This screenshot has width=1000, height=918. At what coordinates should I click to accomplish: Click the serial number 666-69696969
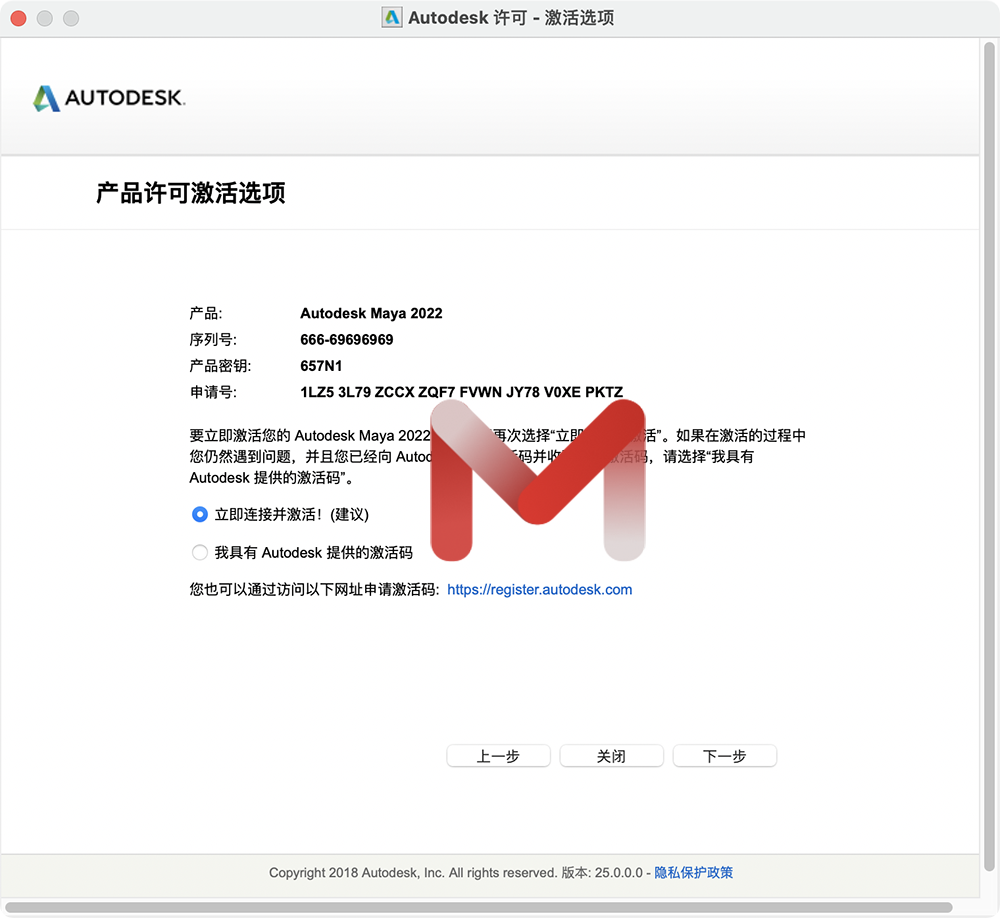[346, 339]
